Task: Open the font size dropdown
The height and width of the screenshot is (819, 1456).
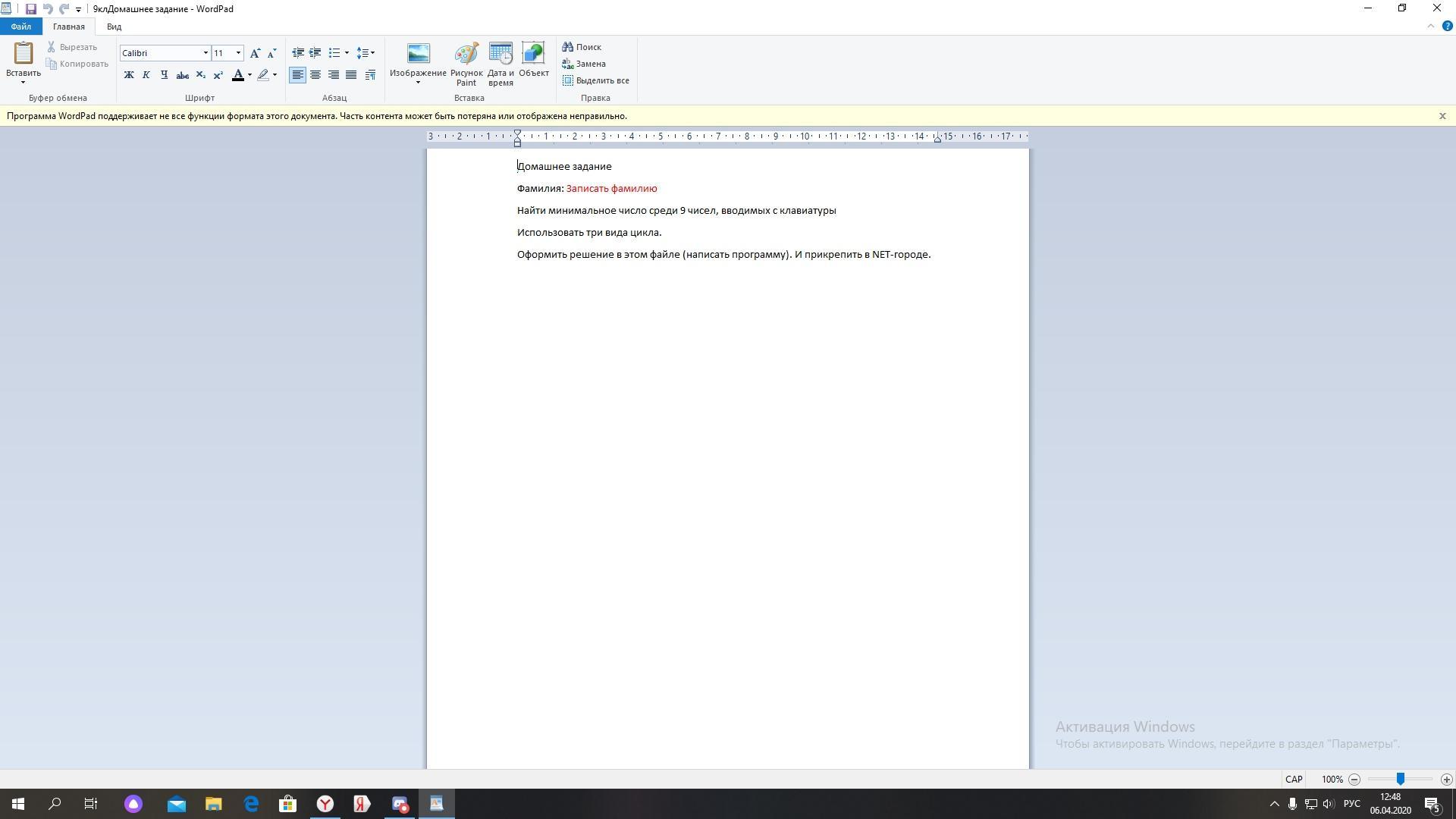Action: tap(238, 53)
